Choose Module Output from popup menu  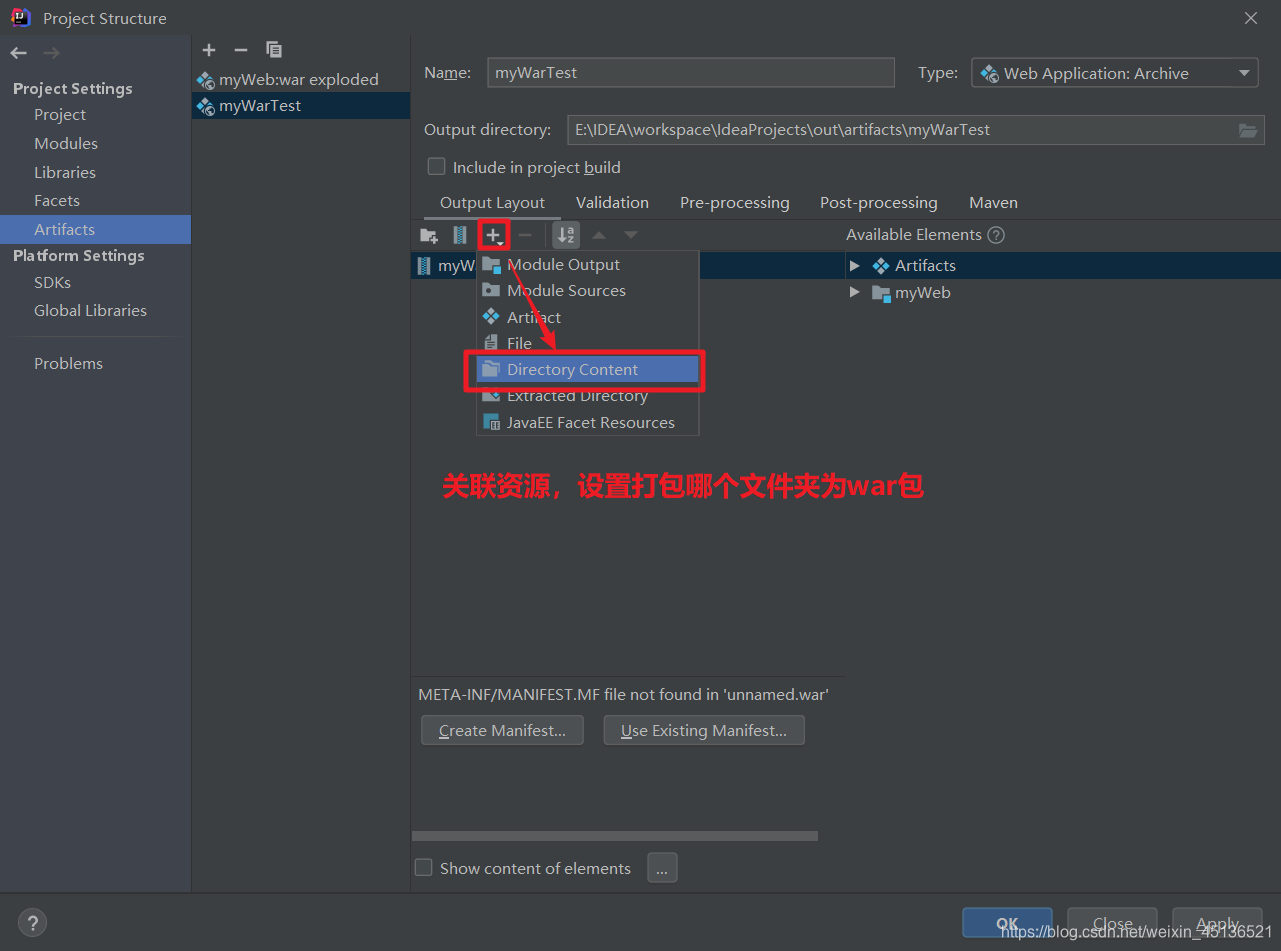(587, 265)
